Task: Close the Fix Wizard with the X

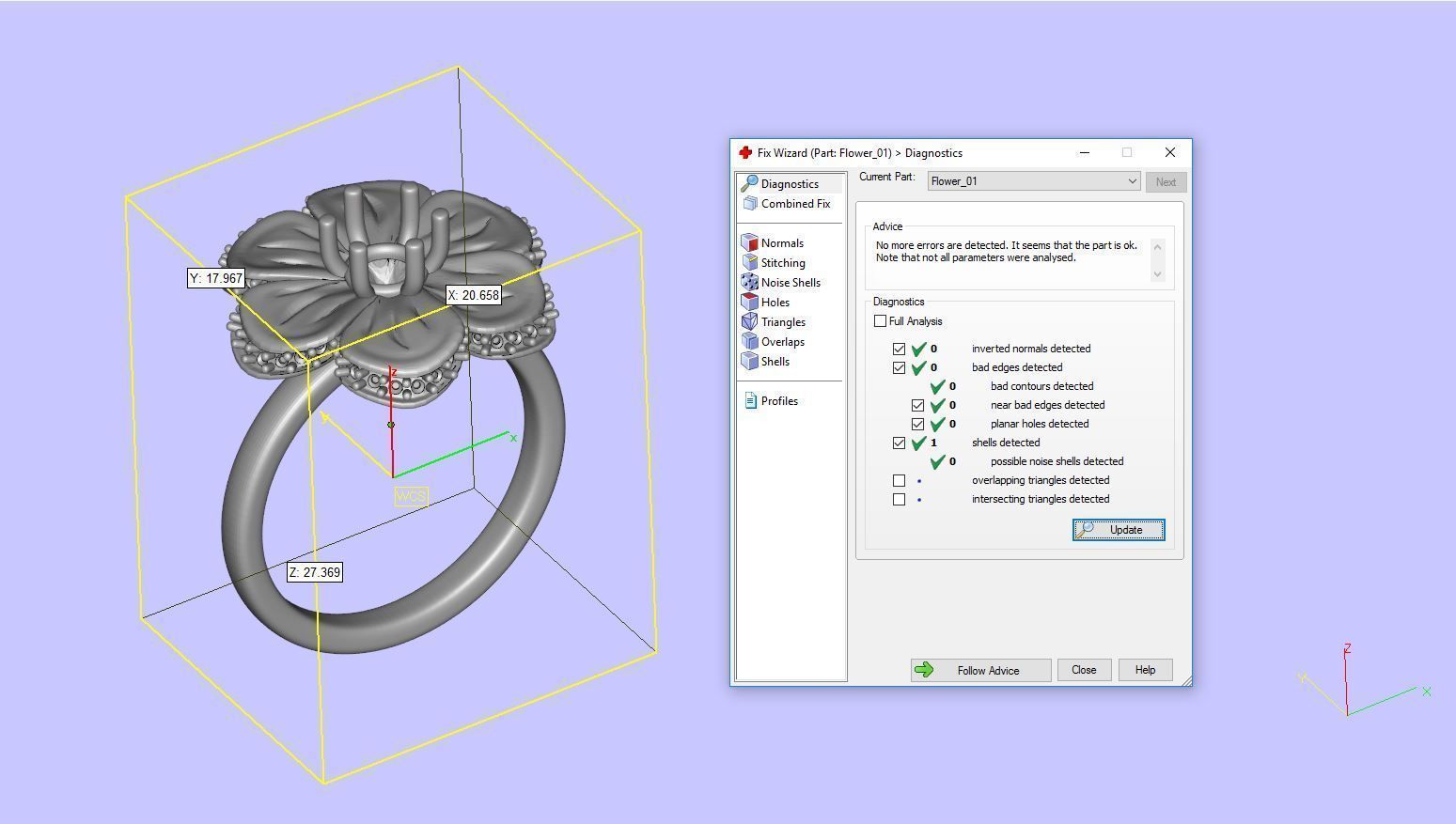Action: point(1170,152)
